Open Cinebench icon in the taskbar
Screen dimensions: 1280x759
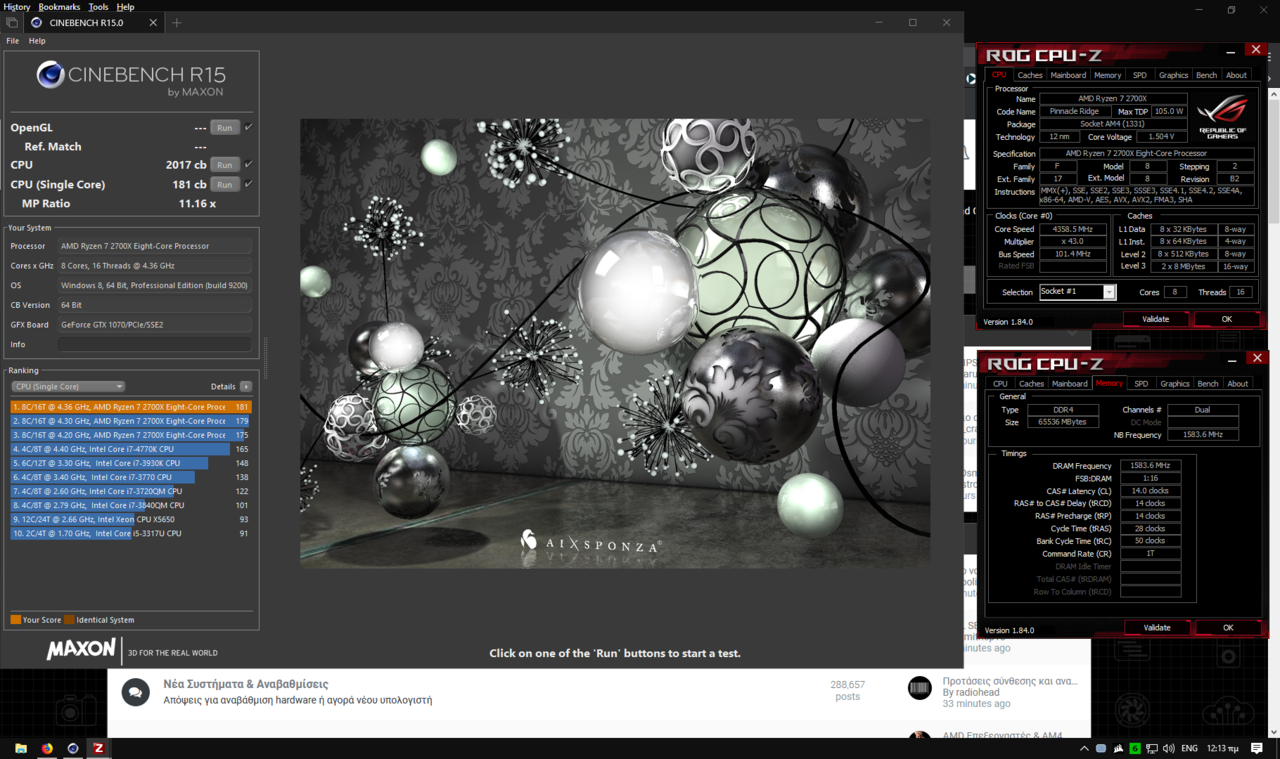[x=73, y=748]
